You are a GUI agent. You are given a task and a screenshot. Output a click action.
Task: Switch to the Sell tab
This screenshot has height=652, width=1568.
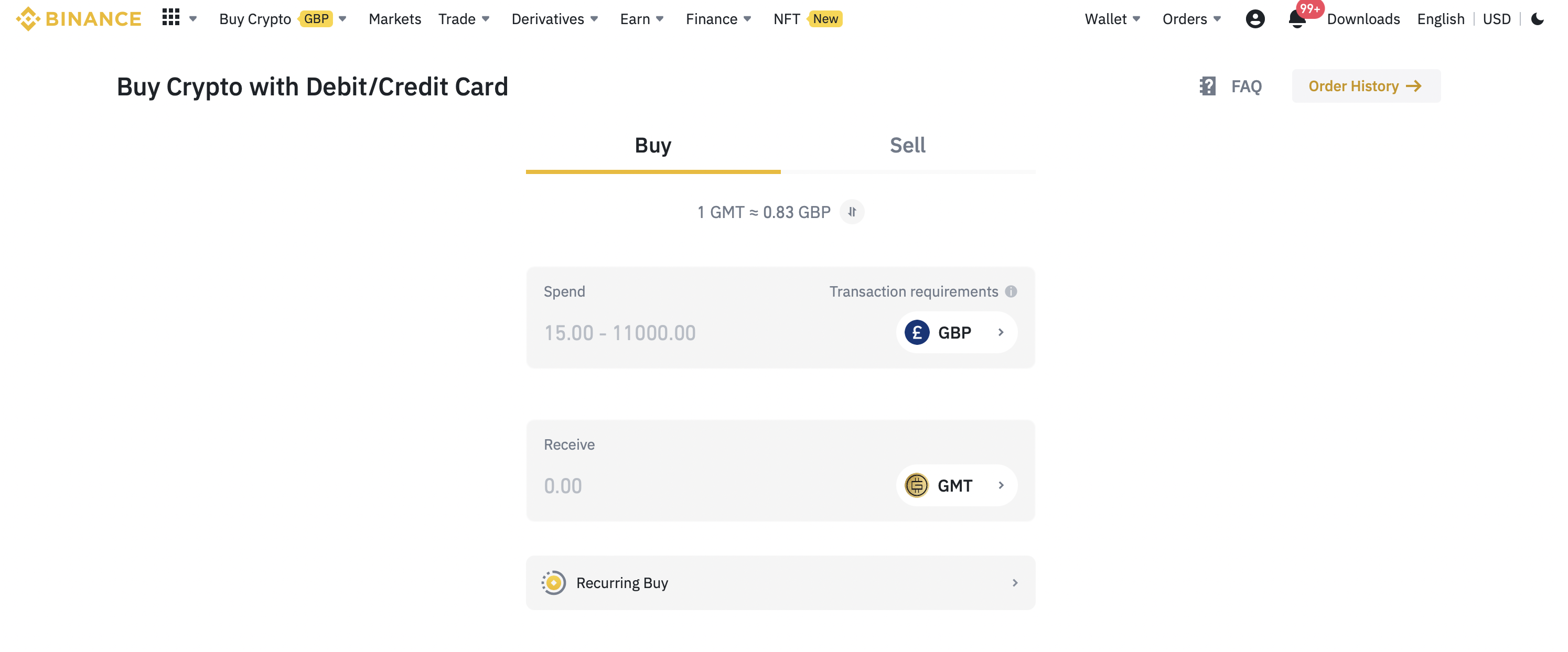pos(907,145)
